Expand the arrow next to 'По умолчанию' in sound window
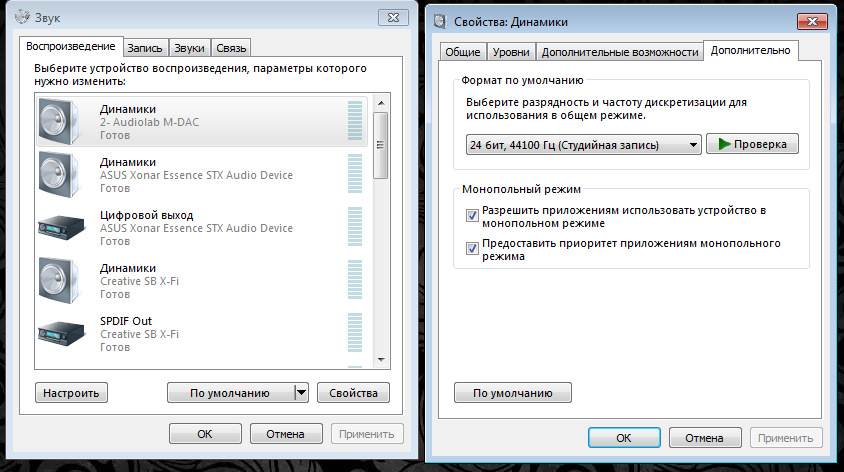844x472 pixels. coord(300,393)
